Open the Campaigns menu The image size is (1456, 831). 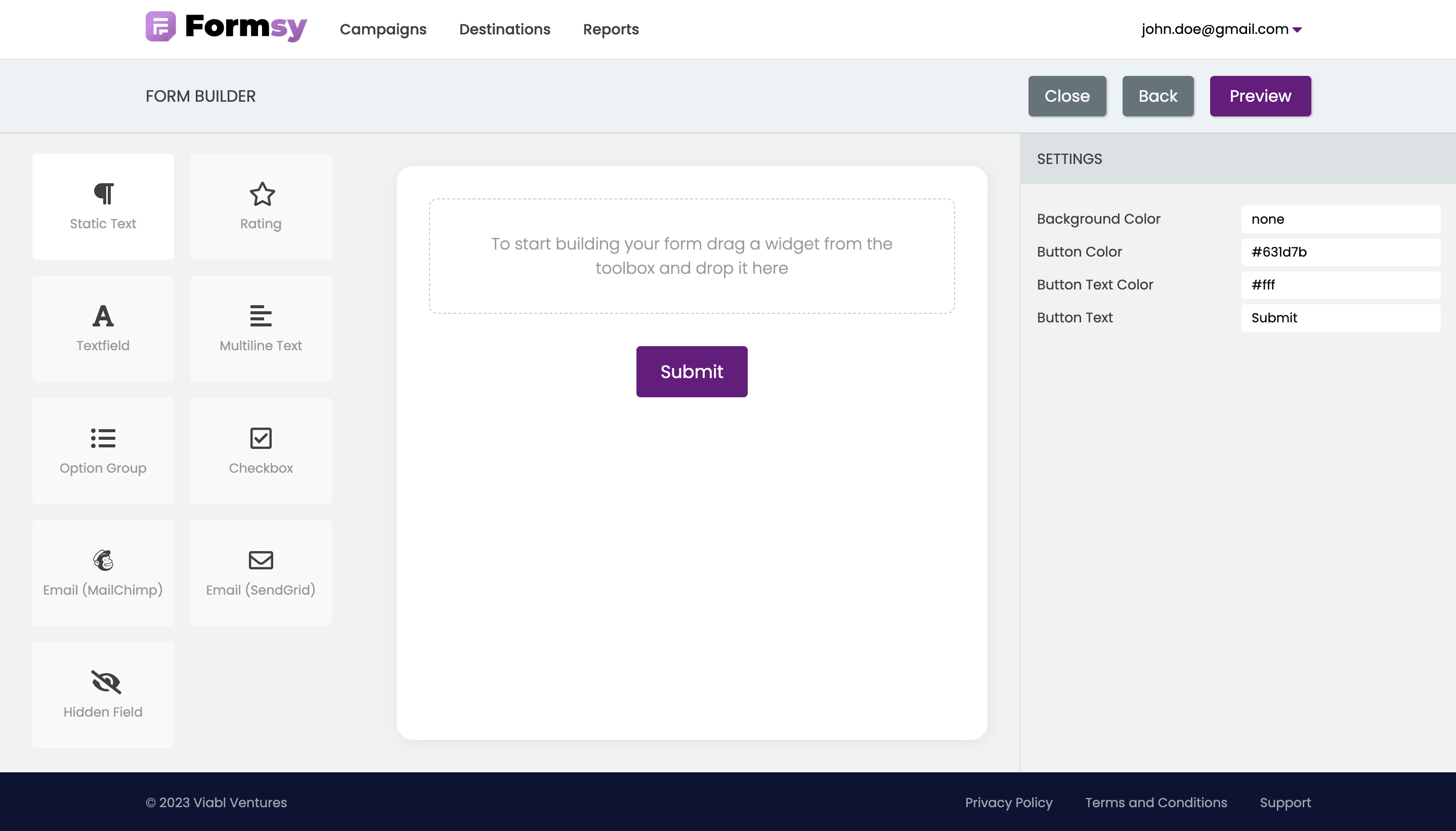(x=383, y=29)
